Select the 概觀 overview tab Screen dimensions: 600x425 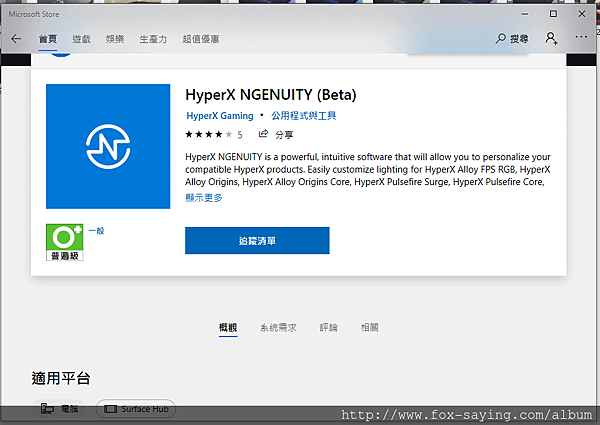[228, 327]
